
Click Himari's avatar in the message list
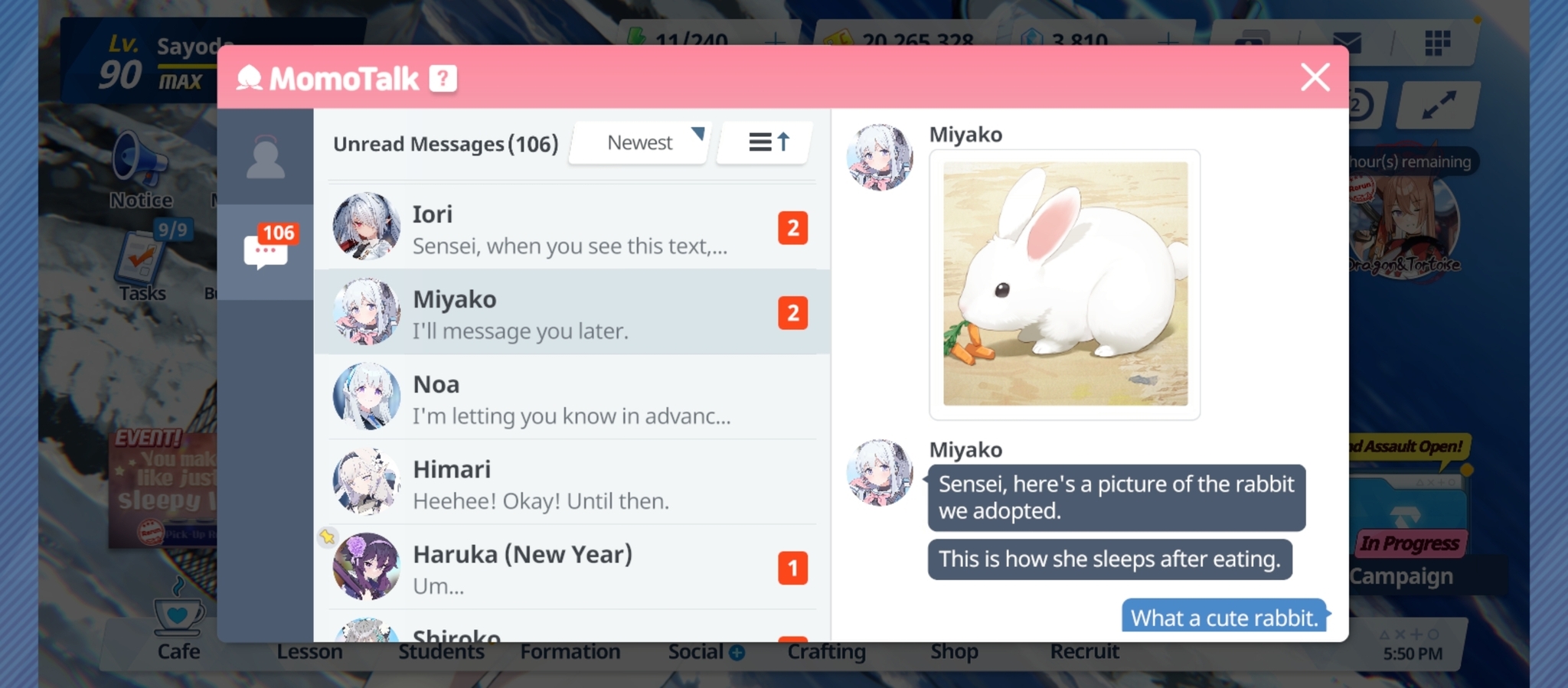(x=366, y=481)
